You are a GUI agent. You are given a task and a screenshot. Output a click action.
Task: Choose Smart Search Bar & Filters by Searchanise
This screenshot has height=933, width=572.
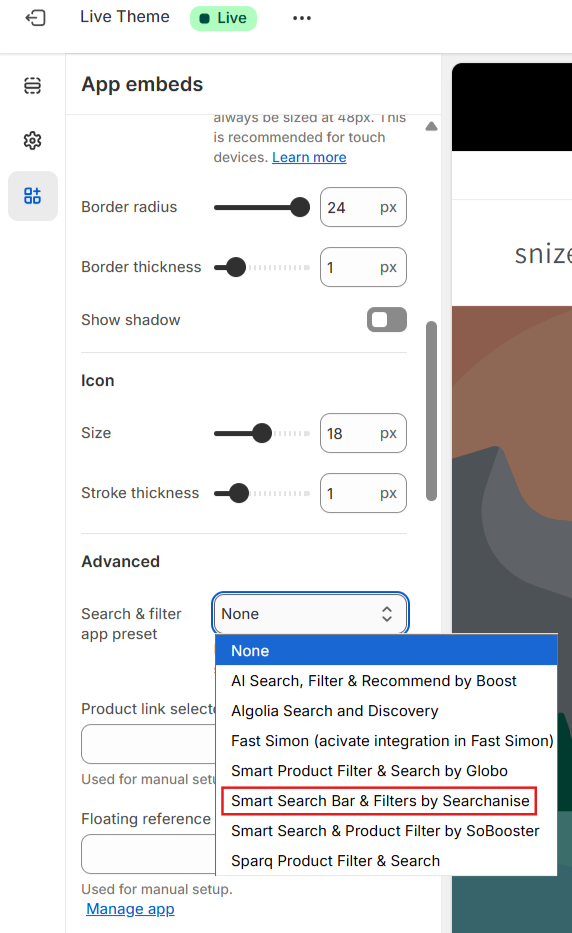[x=379, y=801]
